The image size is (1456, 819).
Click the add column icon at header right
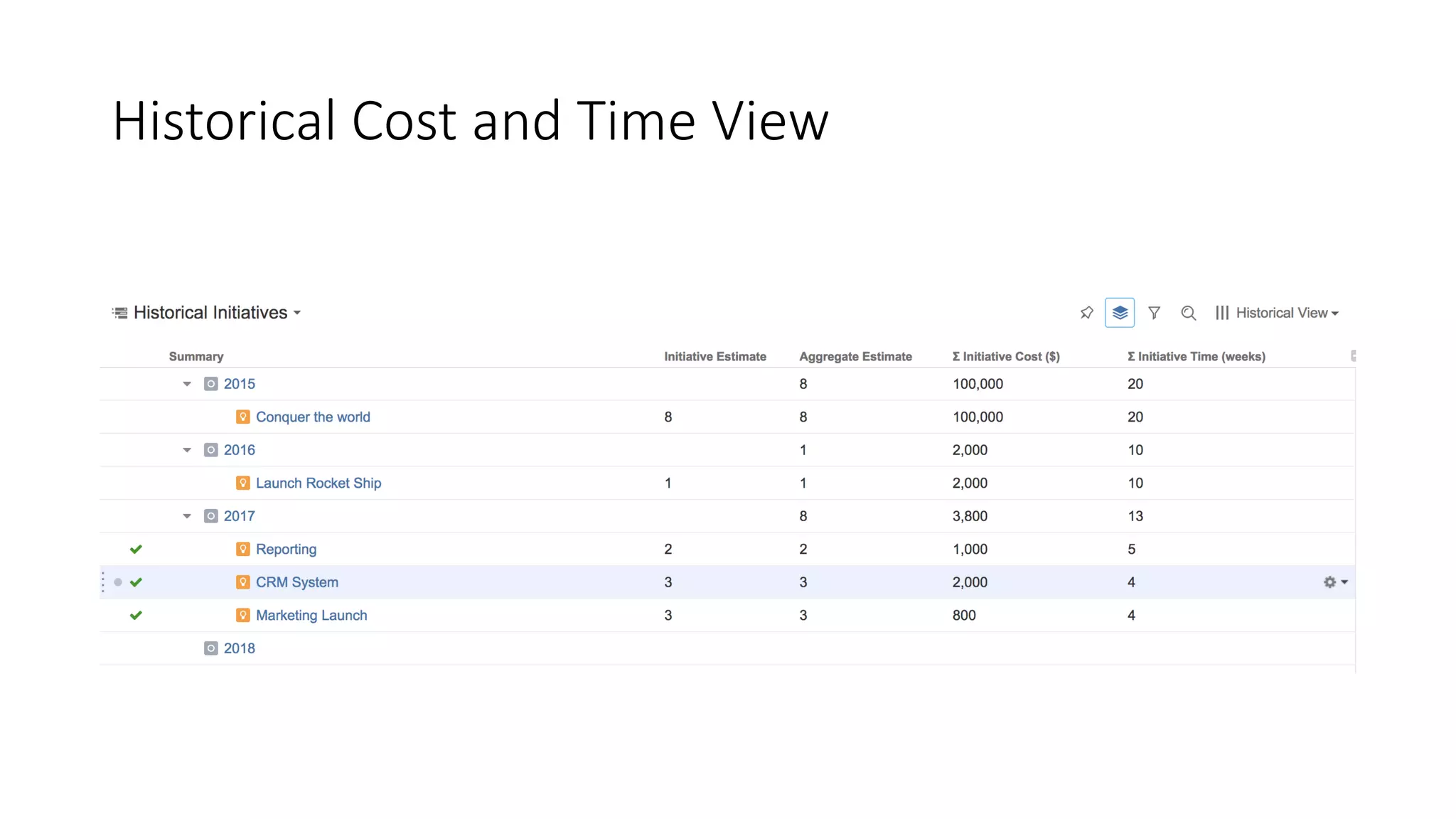tap(1353, 355)
